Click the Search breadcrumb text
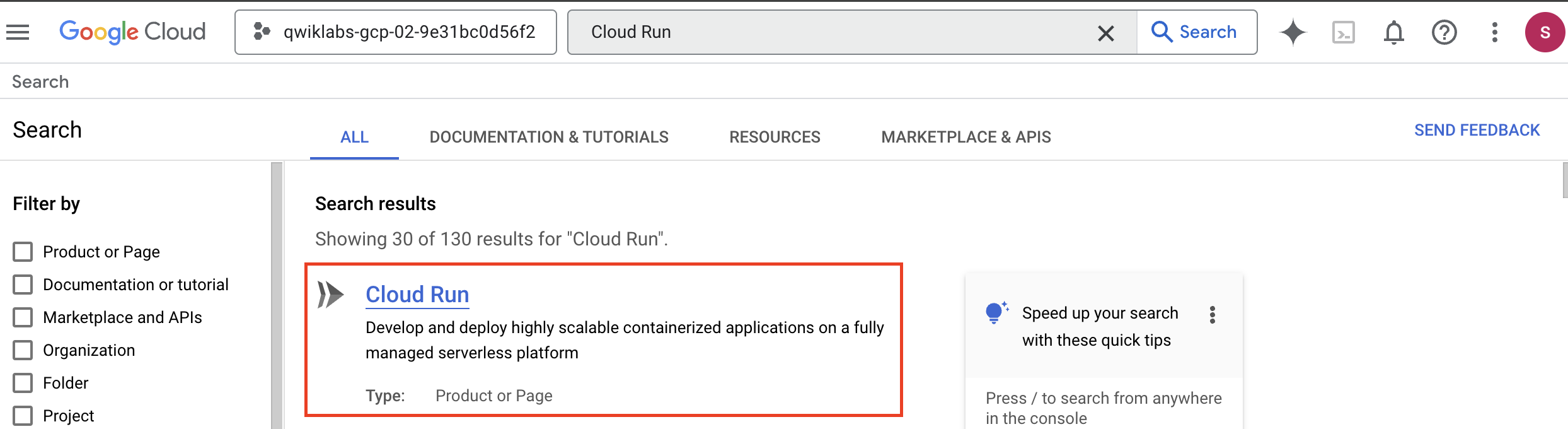Viewport: 1568px width, 429px height. (x=40, y=82)
